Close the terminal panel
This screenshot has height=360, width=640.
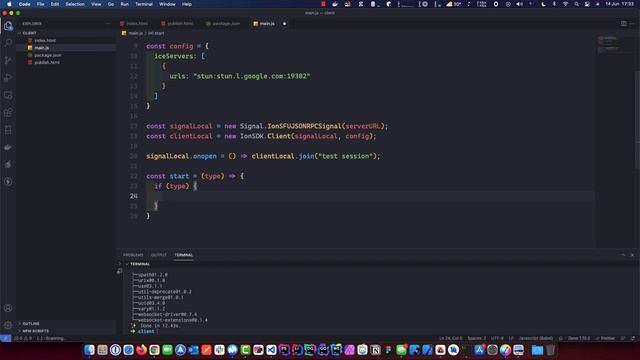click(632, 255)
